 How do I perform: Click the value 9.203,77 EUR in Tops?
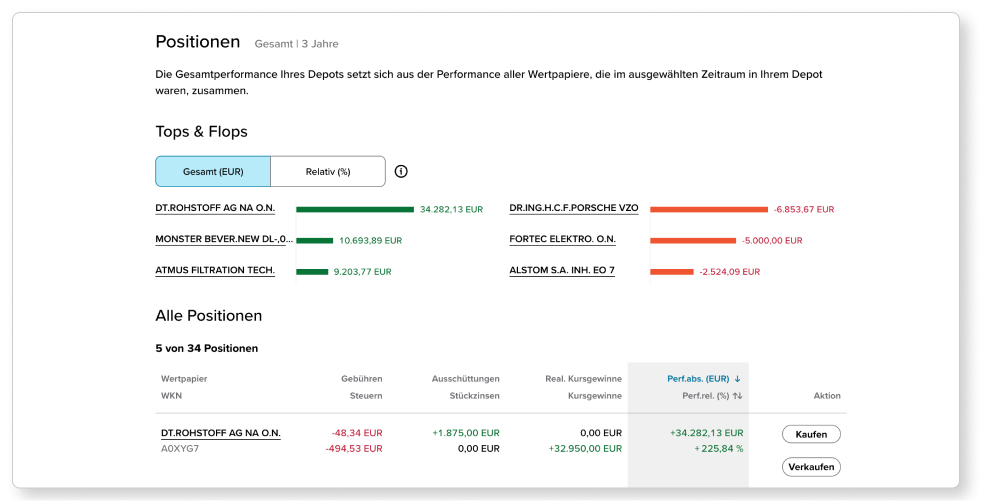362,272
